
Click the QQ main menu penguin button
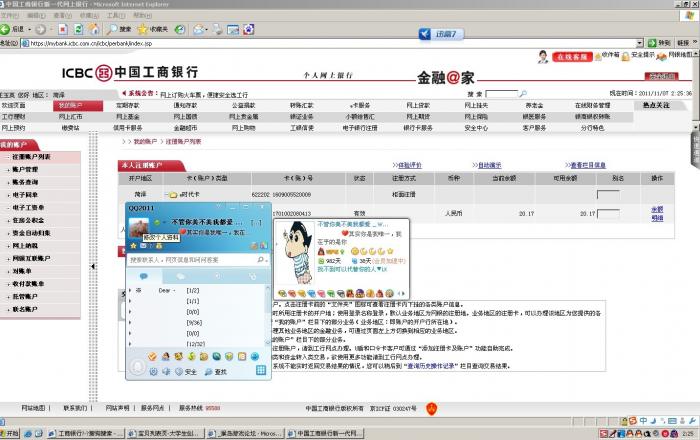(138, 367)
